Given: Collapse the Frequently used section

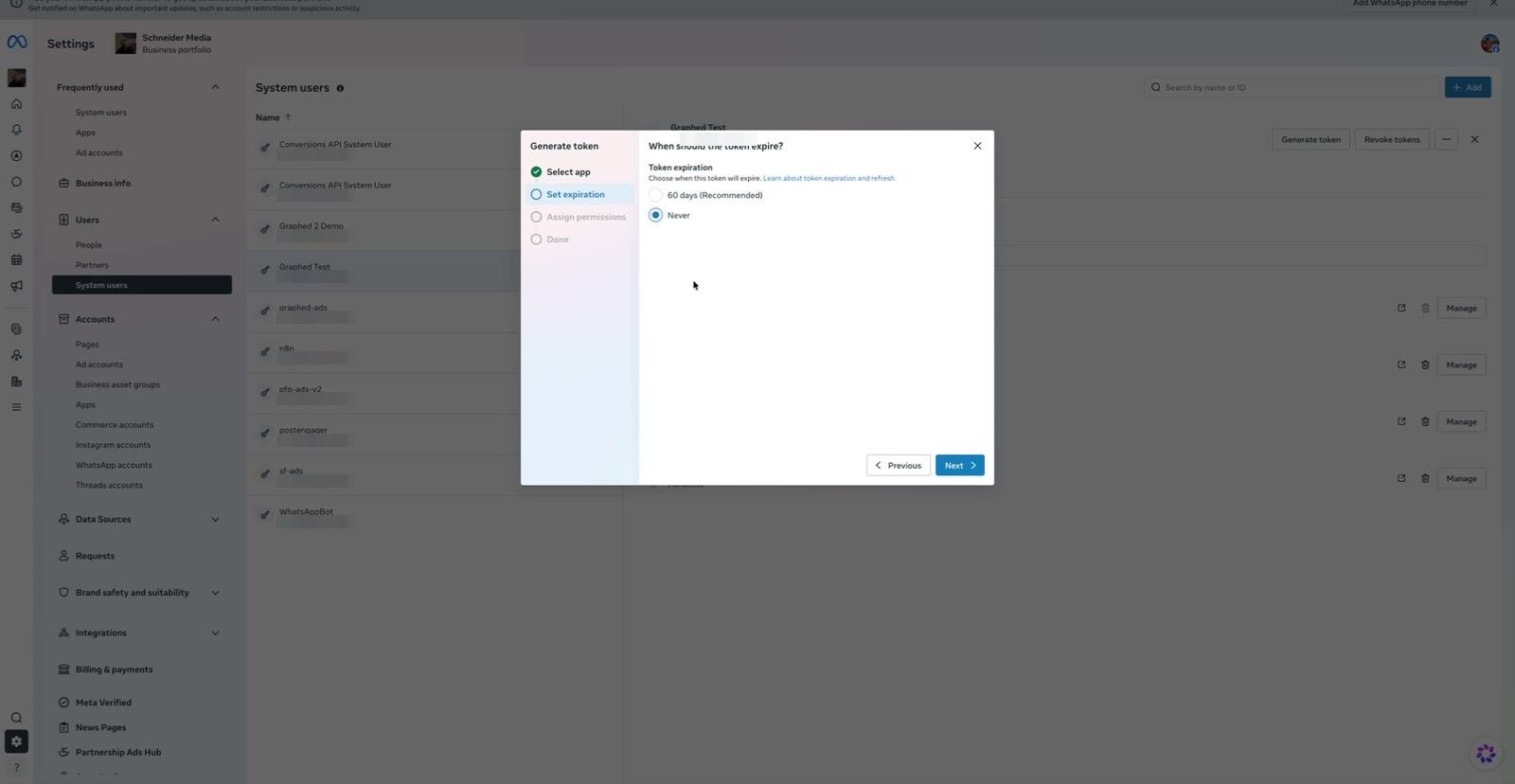Looking at the screenshot, I should (x=215, y=87).
